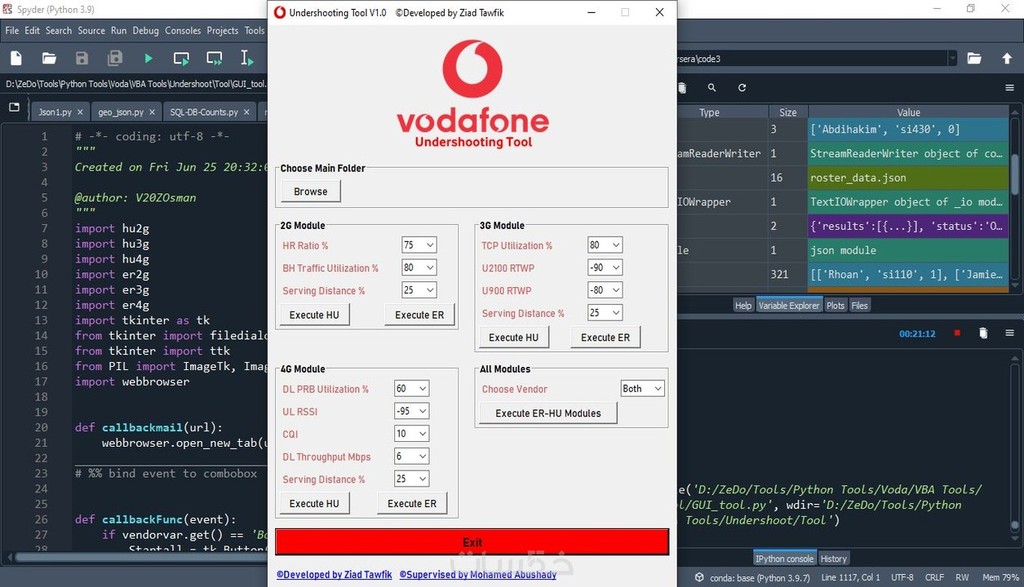
Task: Open the File menu in Spyder
Action: [12, 31]
